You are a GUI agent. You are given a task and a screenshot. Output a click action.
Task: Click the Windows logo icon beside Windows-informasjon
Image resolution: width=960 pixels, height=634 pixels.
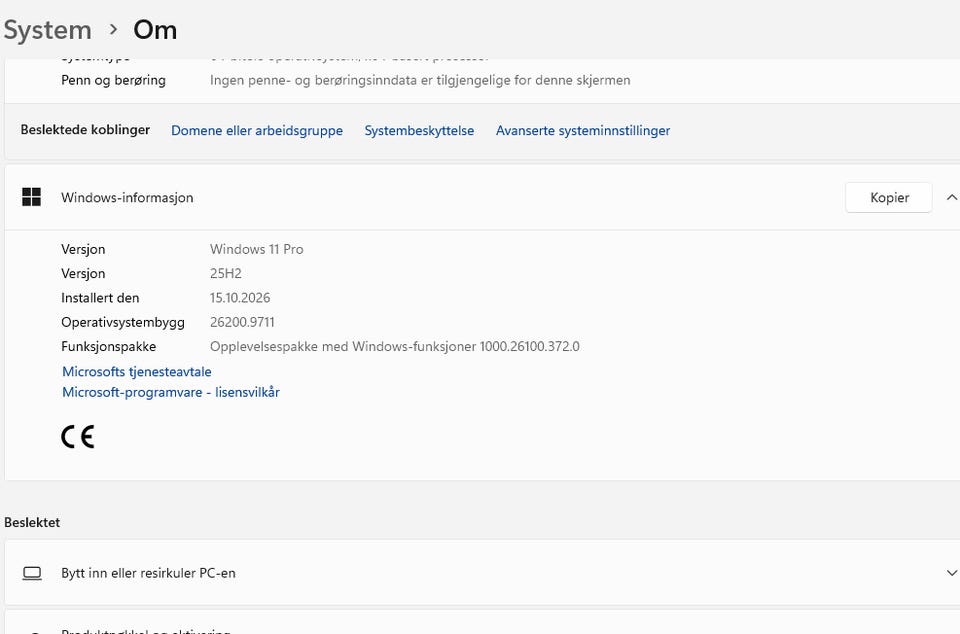(31, 197)
